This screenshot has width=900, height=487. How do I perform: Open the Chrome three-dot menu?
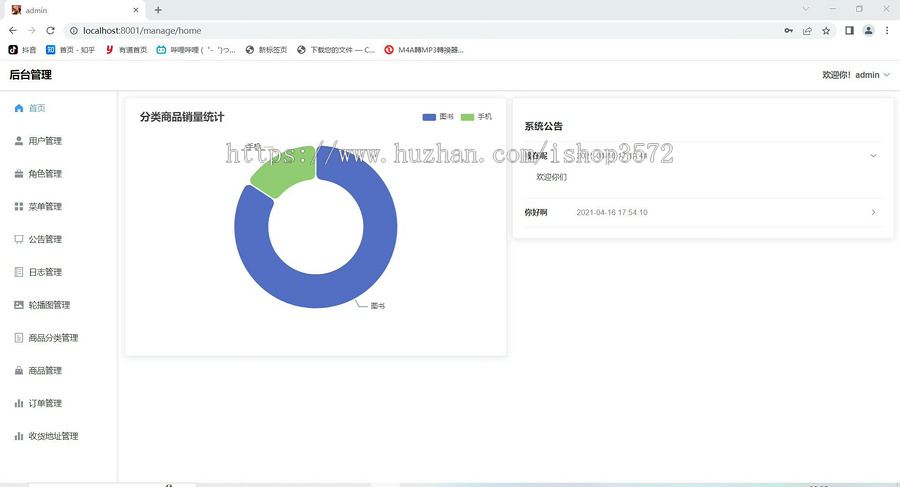(x=887, y=30)
